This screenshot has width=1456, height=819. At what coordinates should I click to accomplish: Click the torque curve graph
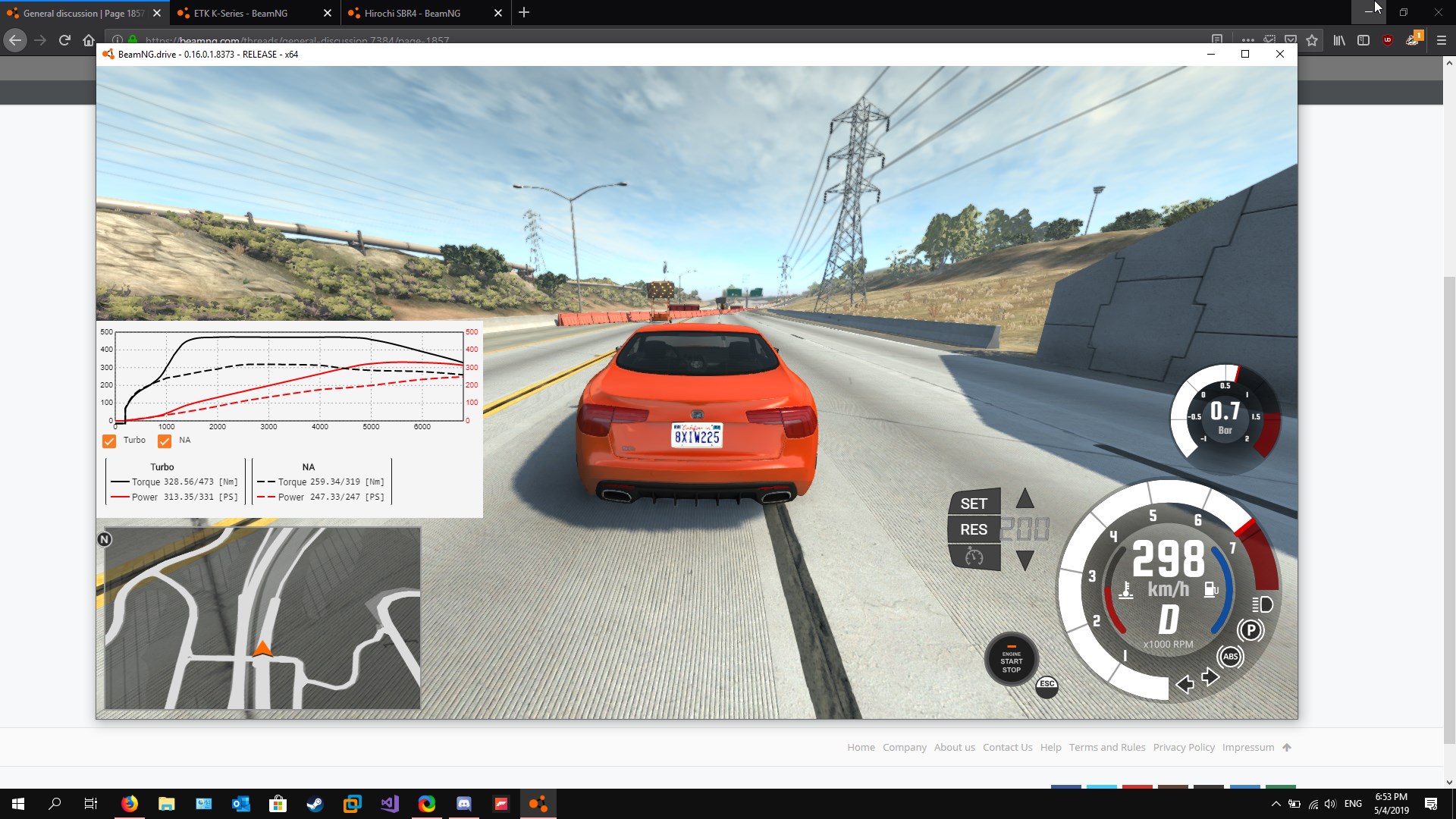point(289,376)
